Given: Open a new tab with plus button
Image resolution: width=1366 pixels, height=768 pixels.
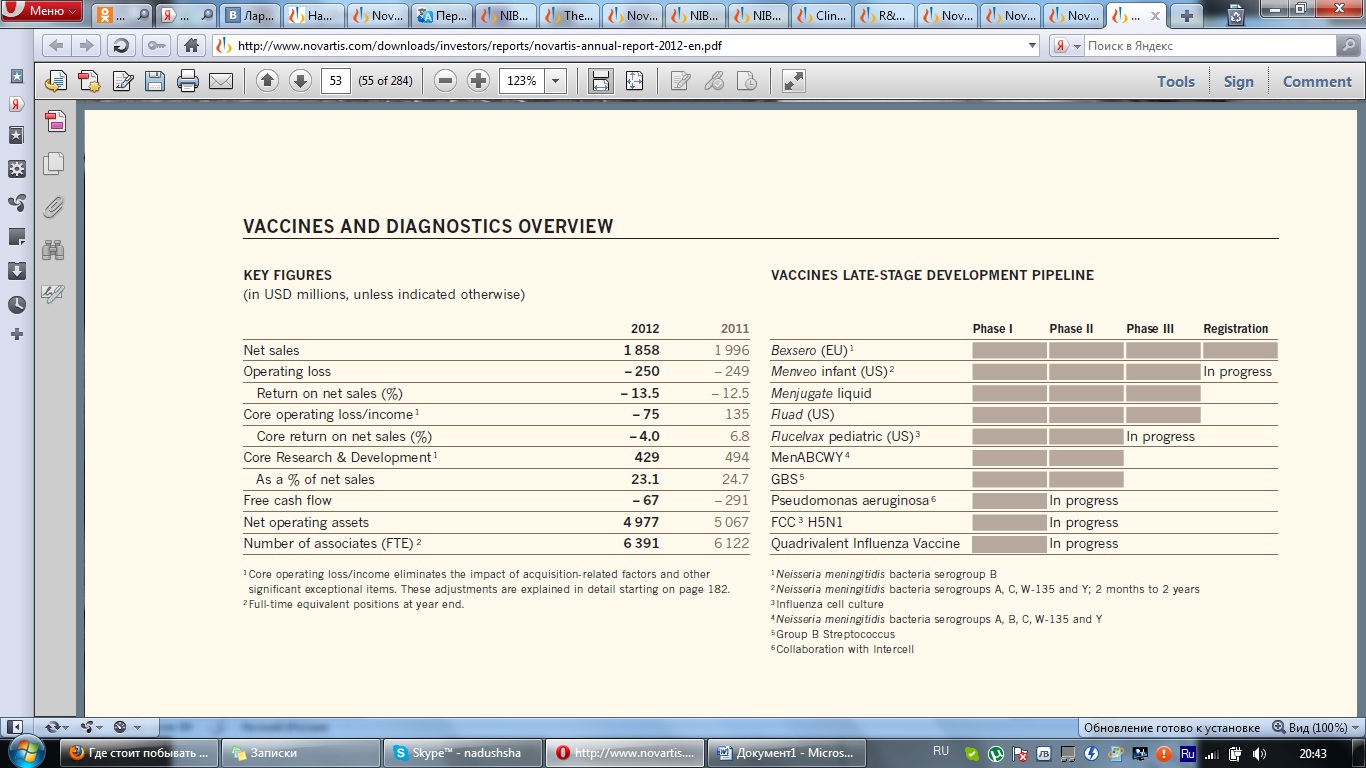Looking at the screenshot, I should (1186, 15).
